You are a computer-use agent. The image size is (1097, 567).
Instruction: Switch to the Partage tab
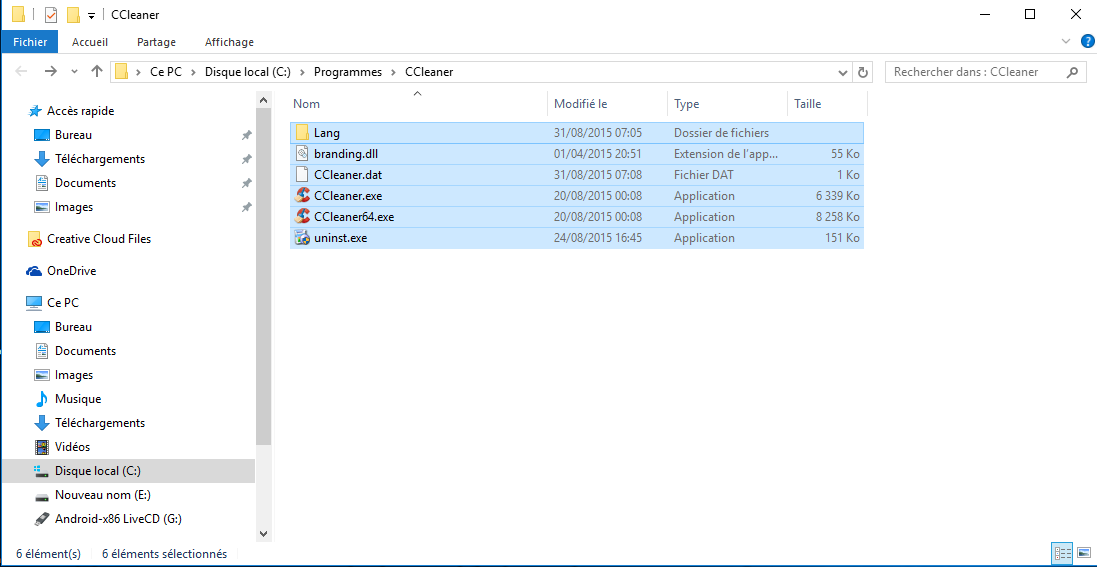(156, 42)
